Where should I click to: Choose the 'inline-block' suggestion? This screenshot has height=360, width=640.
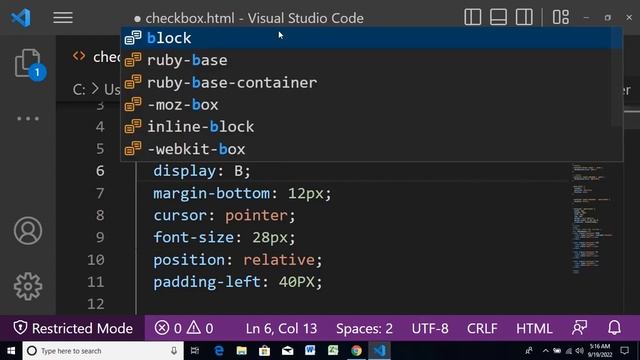coord(371,127)
